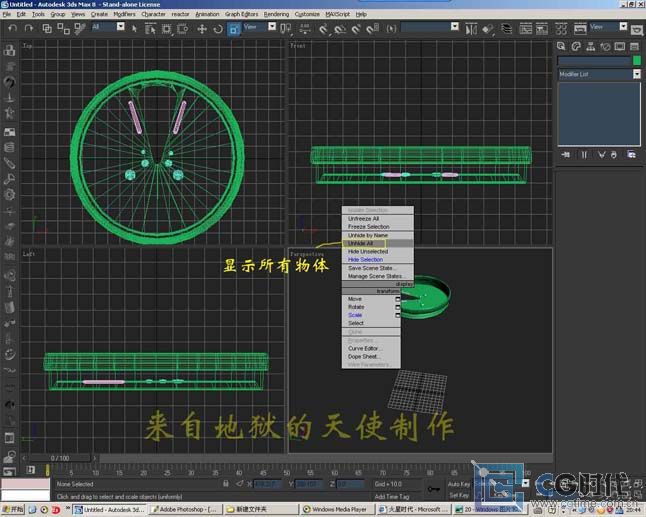Click the Auto Key button
Image resolution: width=646 pixels, height=517 pixels.
pos(459,484)
